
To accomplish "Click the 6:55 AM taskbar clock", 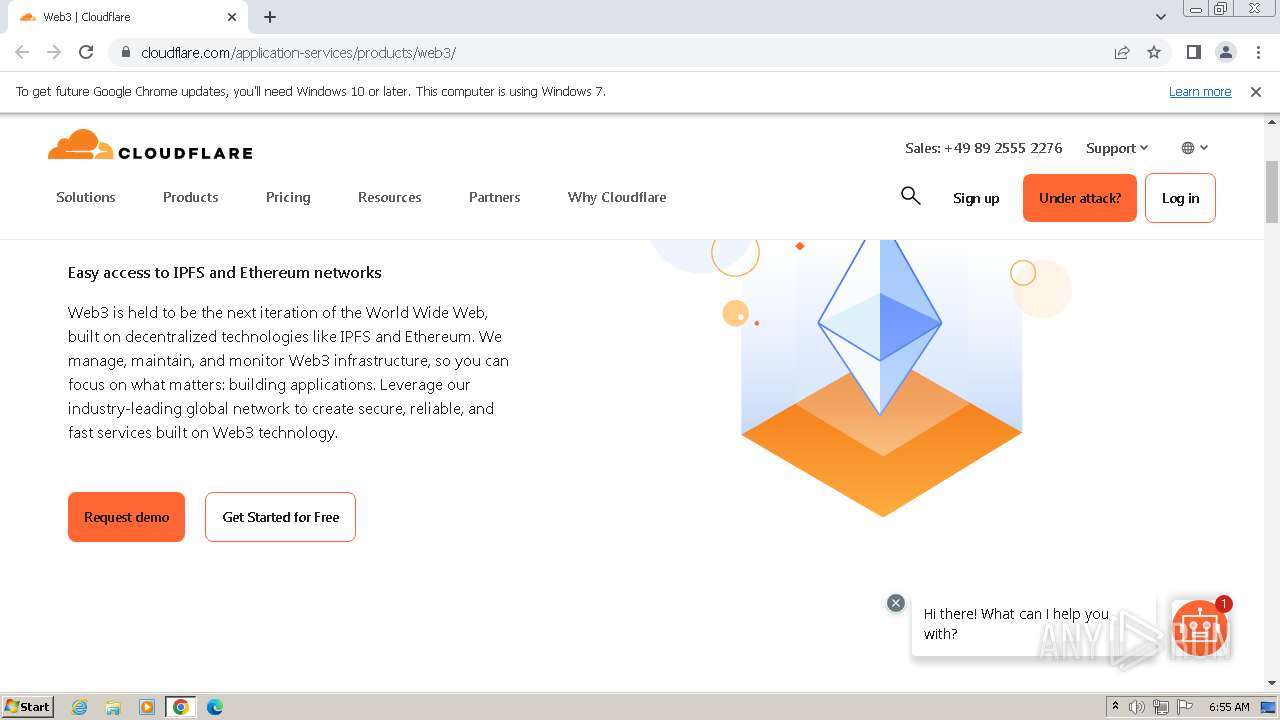I will [1229, 707].
